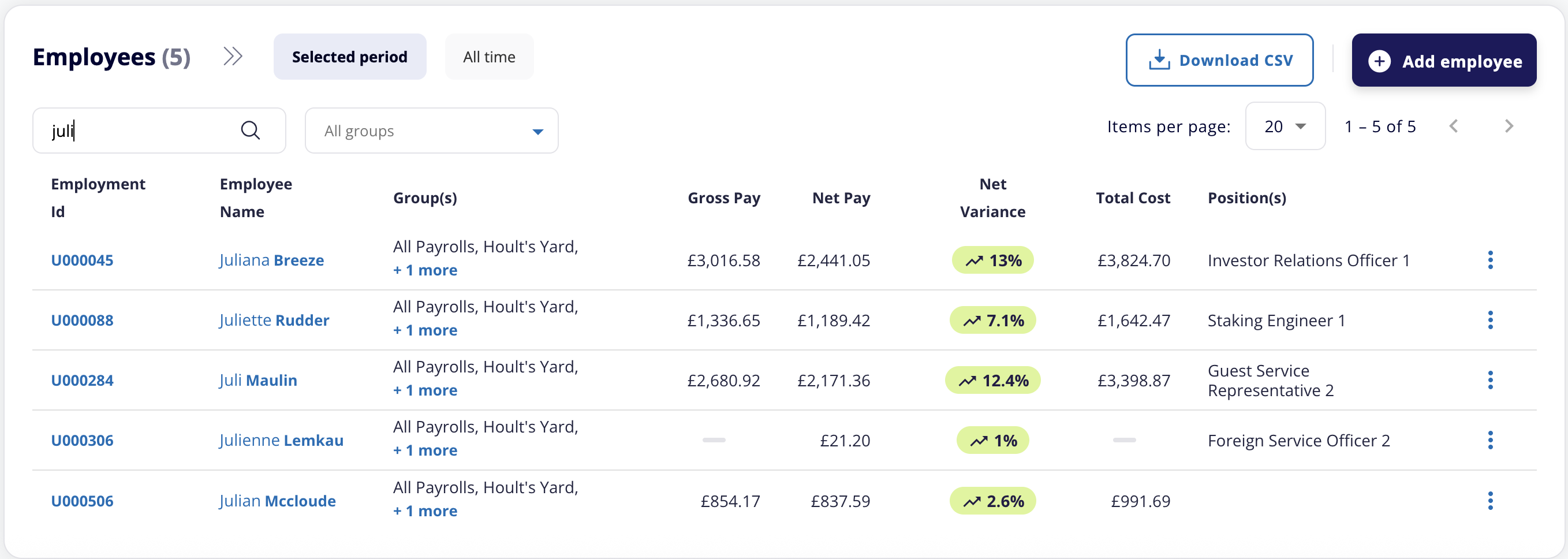Switch to the All time tab
The width and height of the screenshot is (1568, 559).
489,57
